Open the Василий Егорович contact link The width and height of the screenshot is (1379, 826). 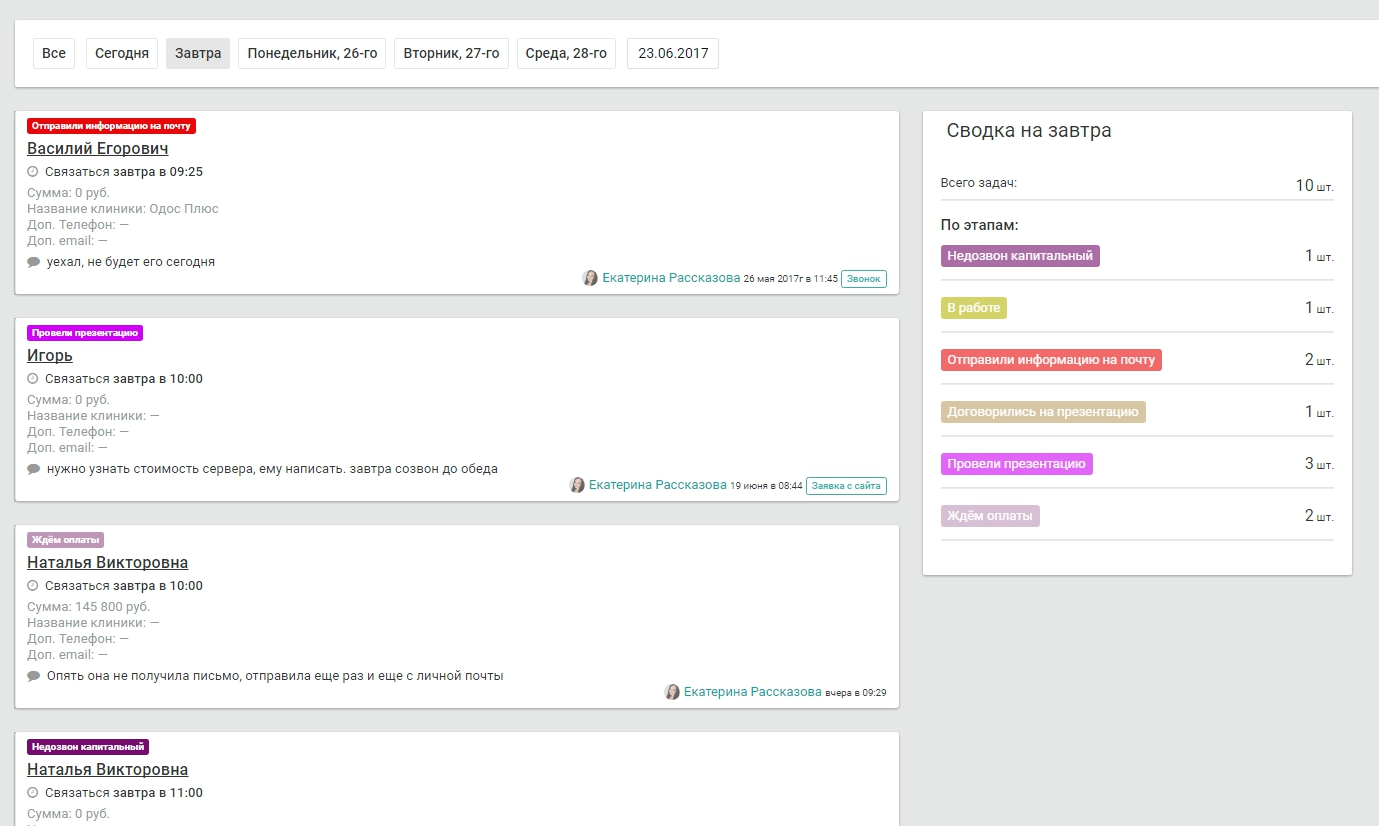(97, 148)
